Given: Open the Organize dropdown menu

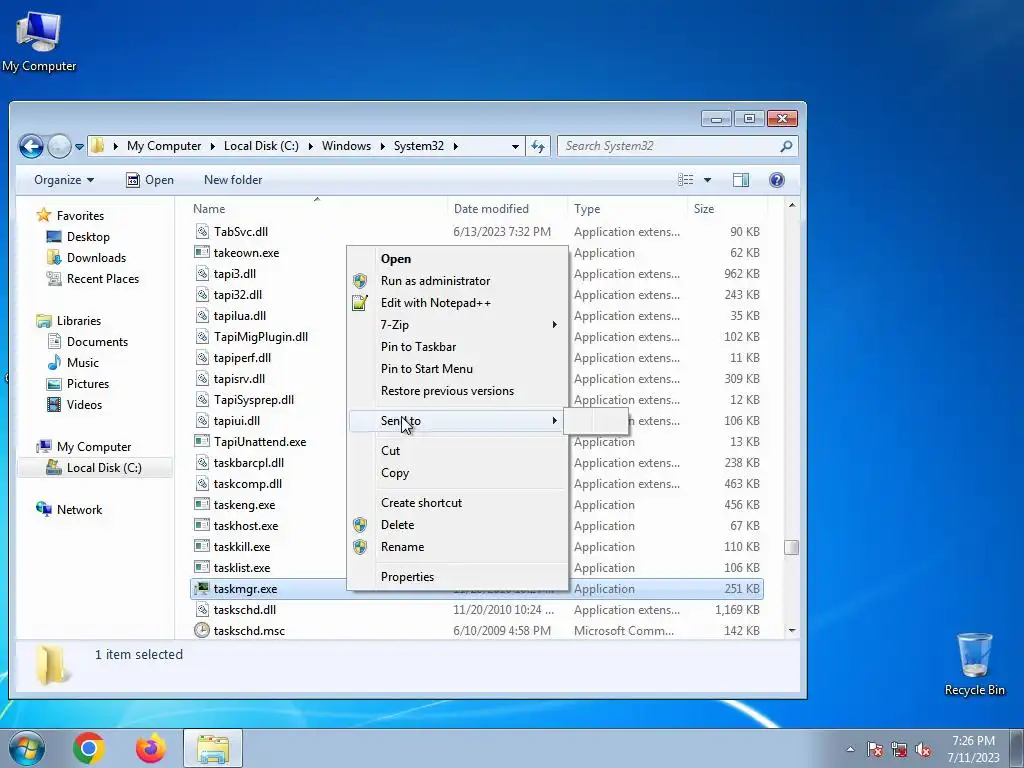Looking at the screenshot, I should click(x=64, y=180).
